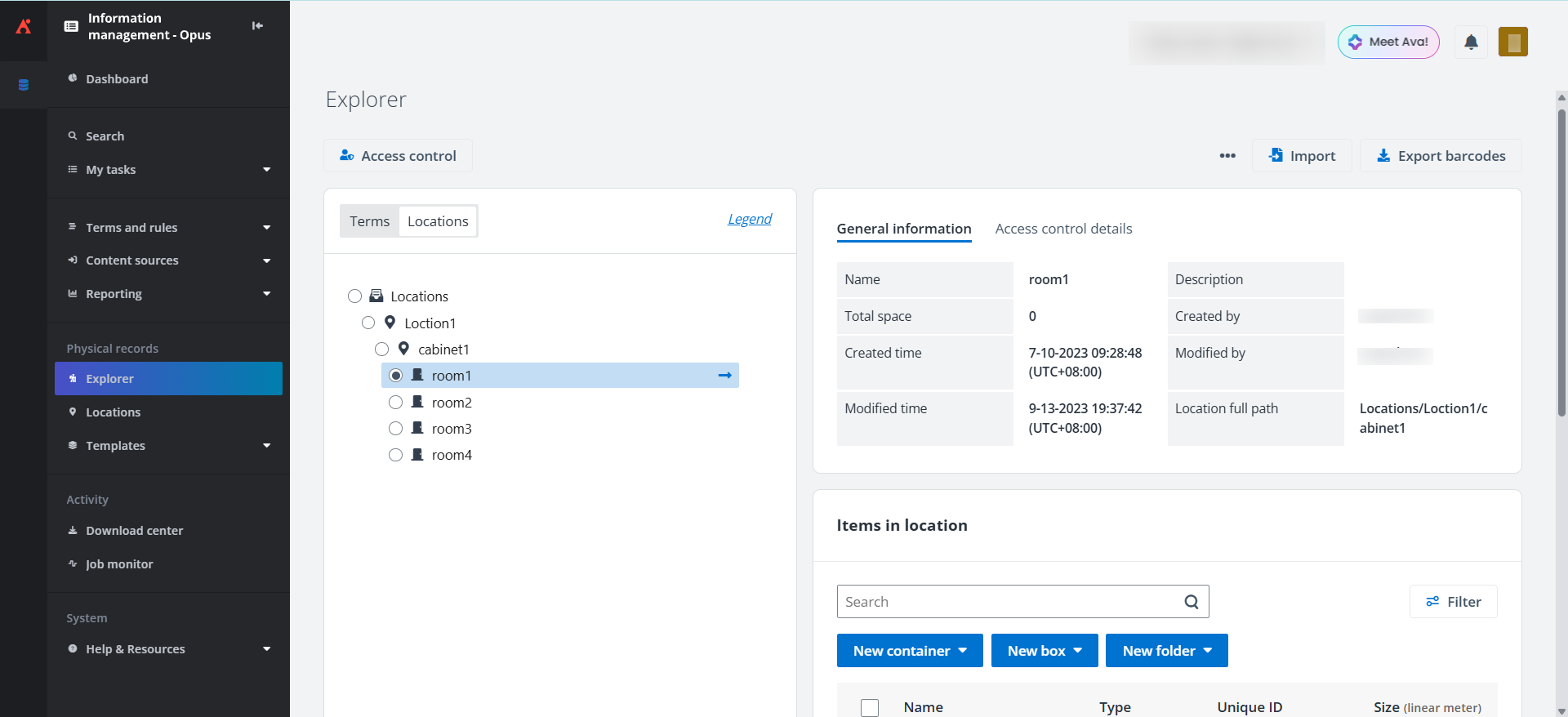The image size is (1568, 717).
Task: Click the search magnifier in Items search box
Action: point(1192,602)
